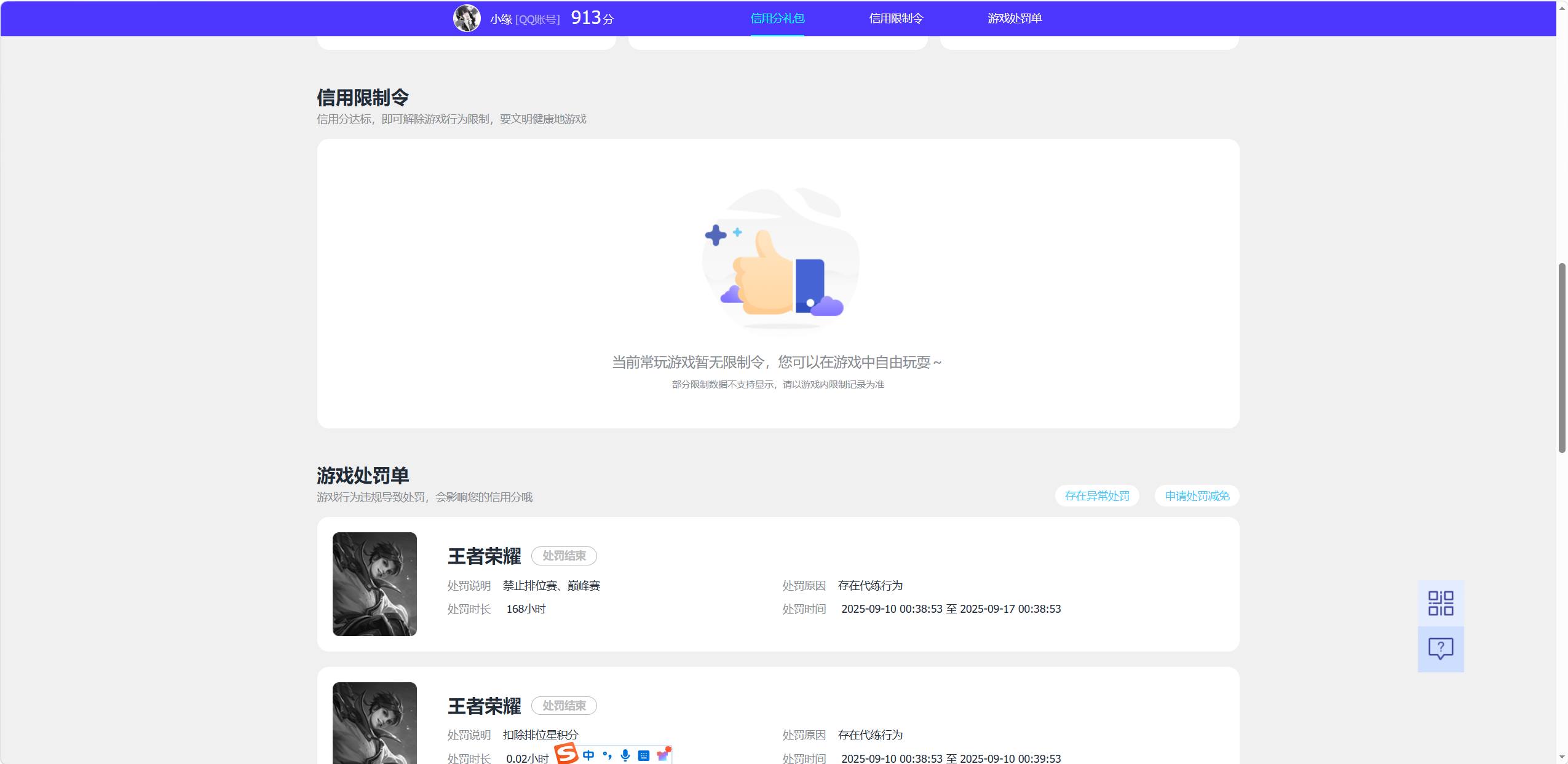Click the 申请处罚减免 button
The width and height of the screenshot is (1568, 764).
coord(1197,496)
